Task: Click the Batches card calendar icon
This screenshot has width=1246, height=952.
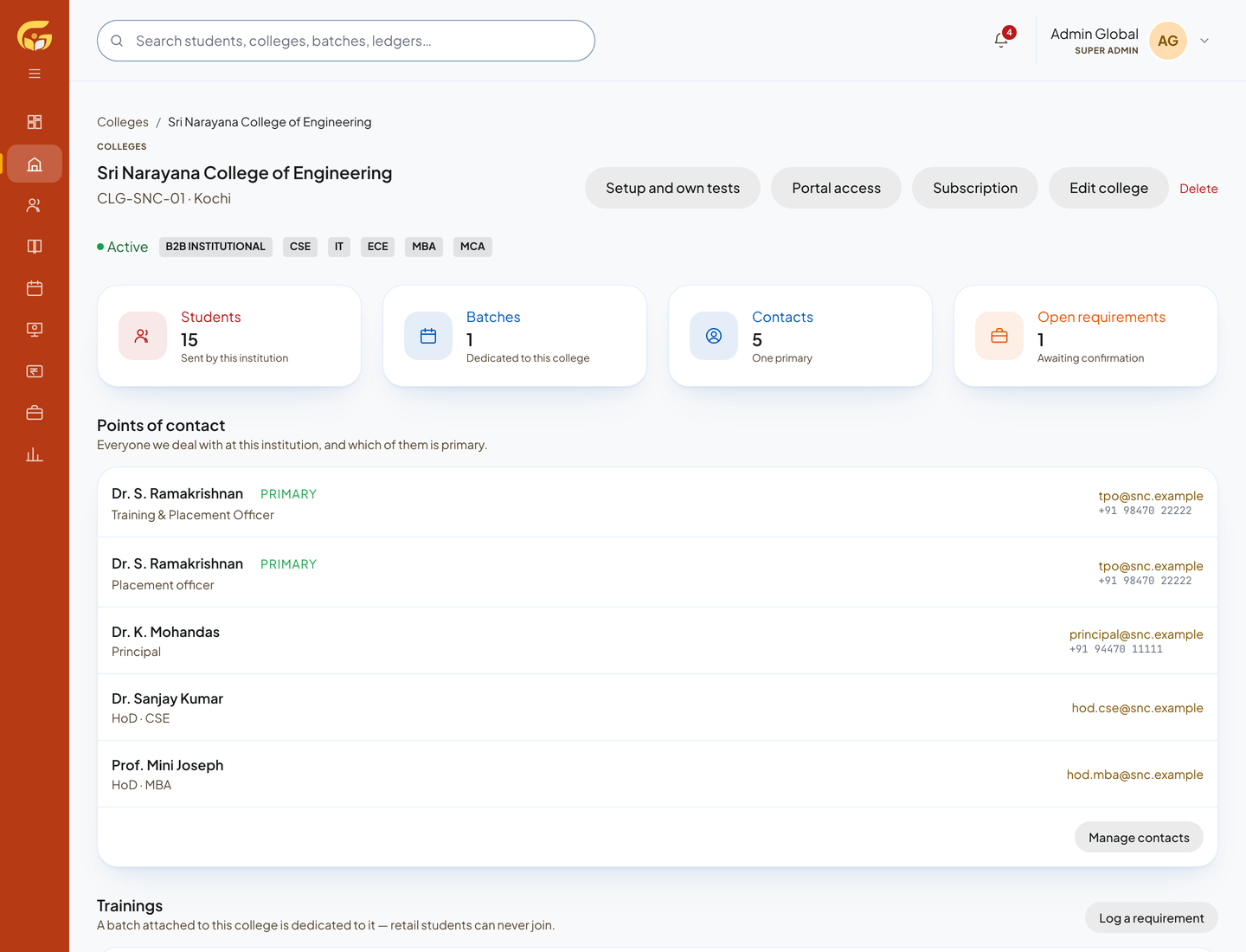Action: point(428,336)
